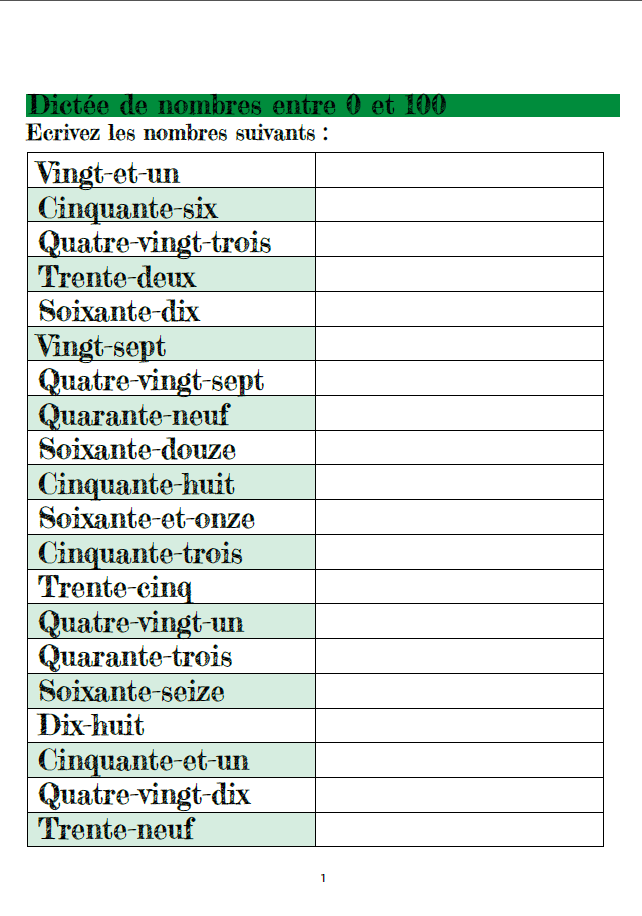Click the page number at the bottom
This screenshot has width=642, height=916.
[323, 878]
